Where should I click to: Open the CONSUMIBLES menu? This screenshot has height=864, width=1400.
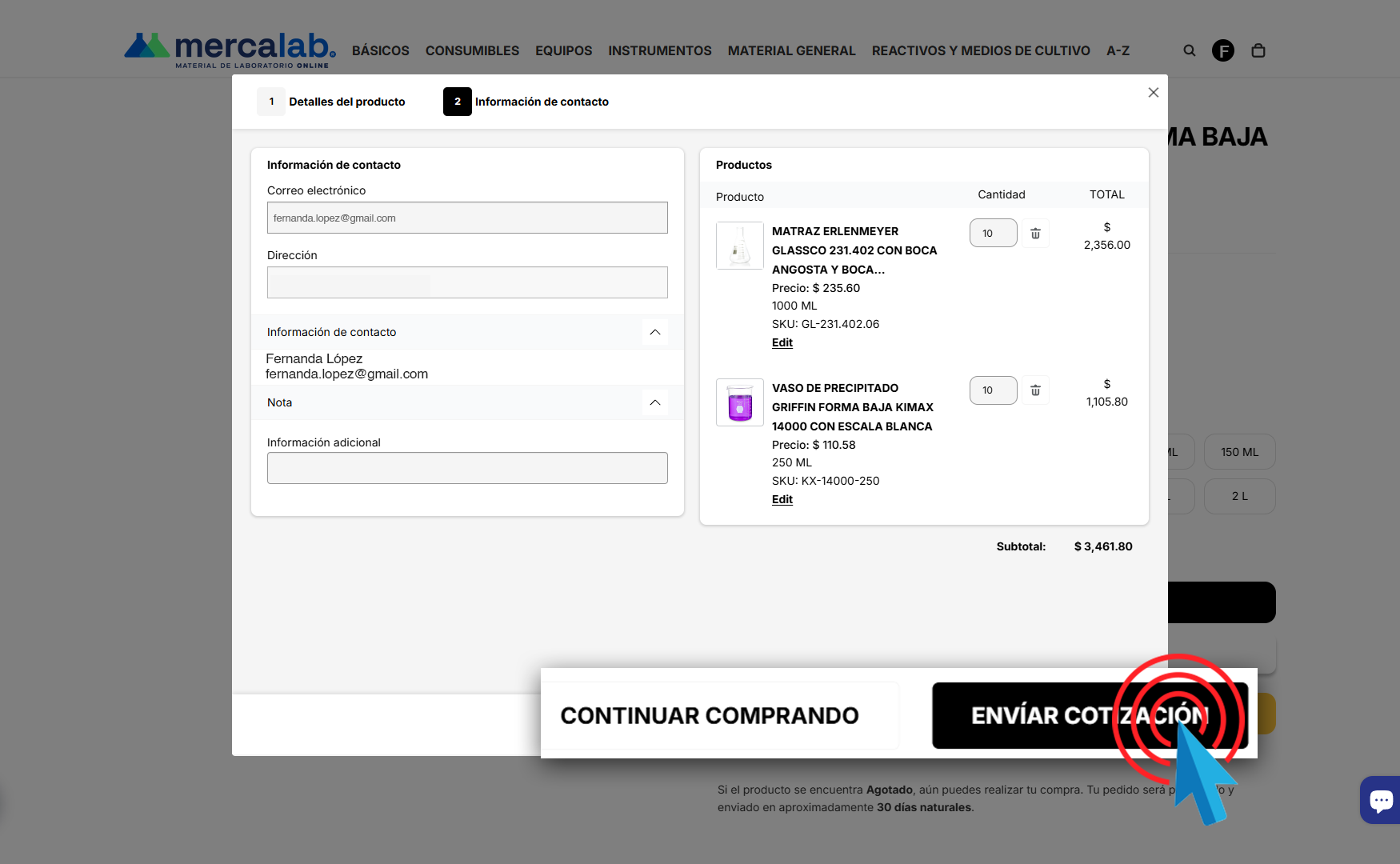tap(472, 50)
